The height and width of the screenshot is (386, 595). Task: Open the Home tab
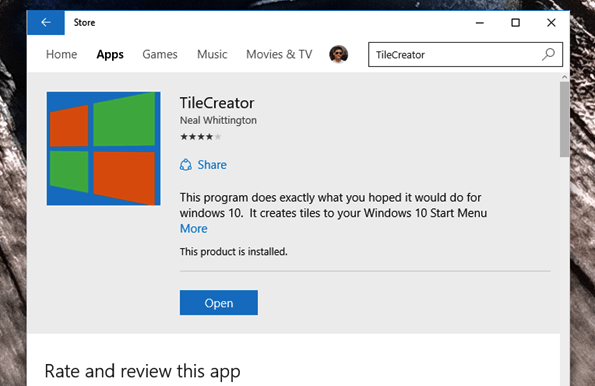[x=61, y=54]
